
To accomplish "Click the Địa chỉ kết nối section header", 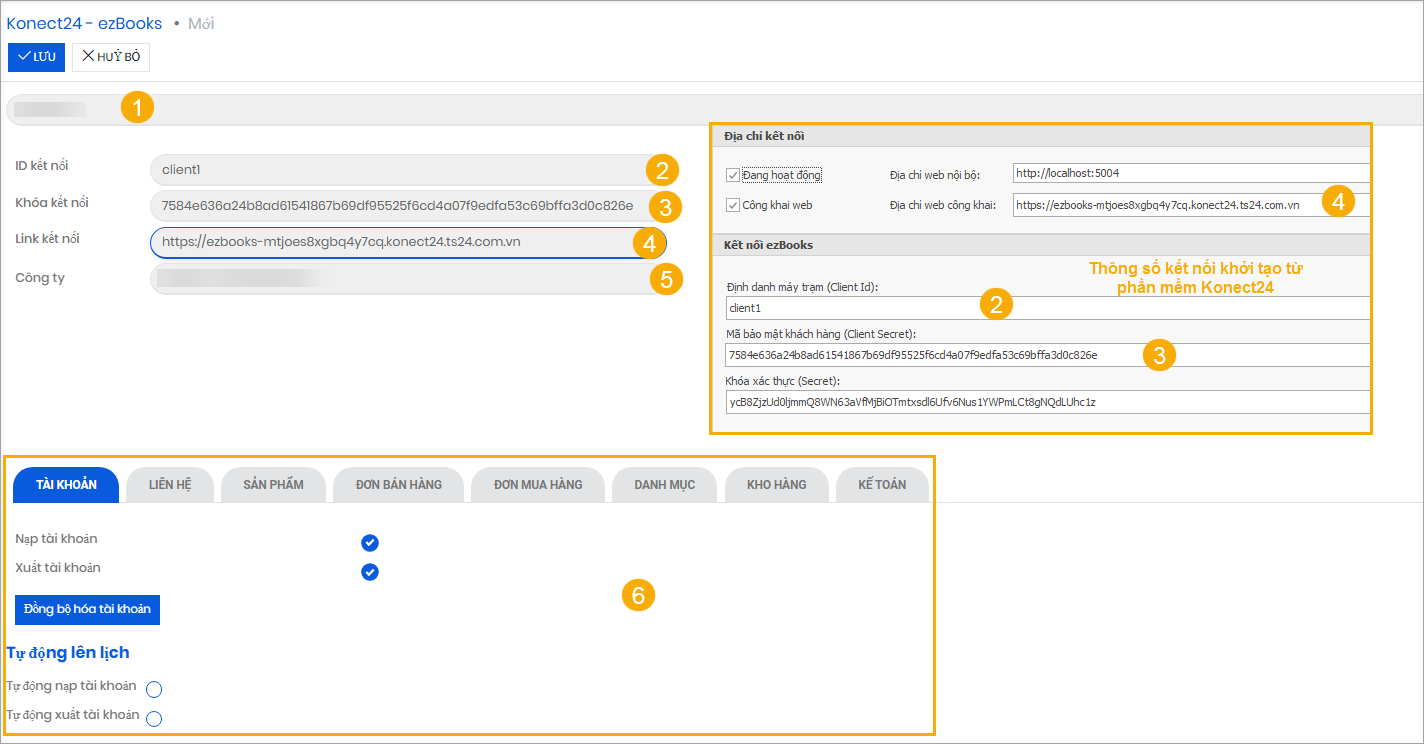I will (1041, 135).
